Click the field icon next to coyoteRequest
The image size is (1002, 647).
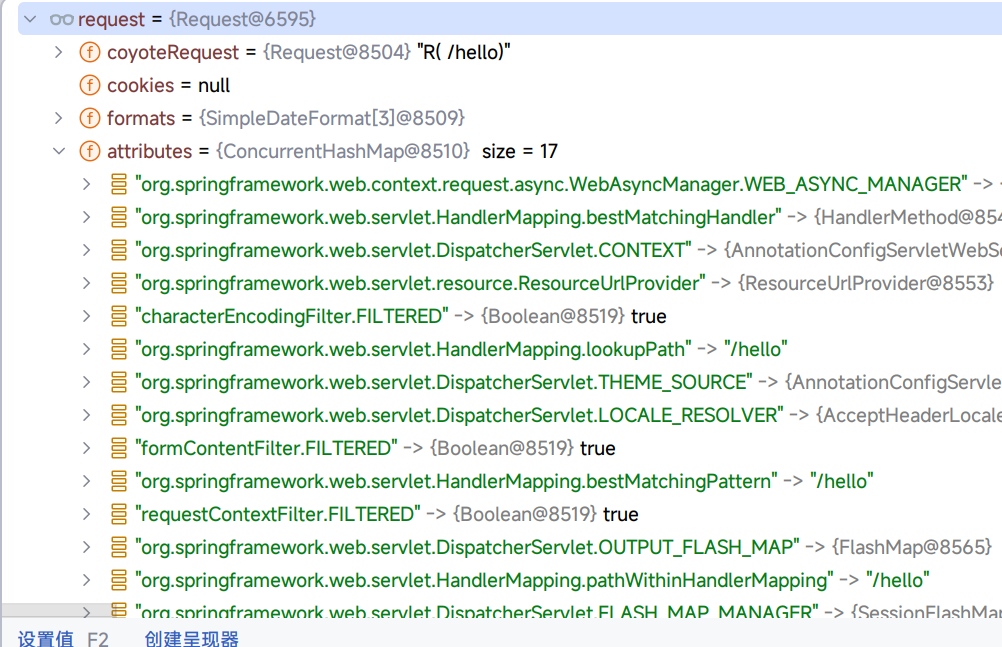coord(90,52)
